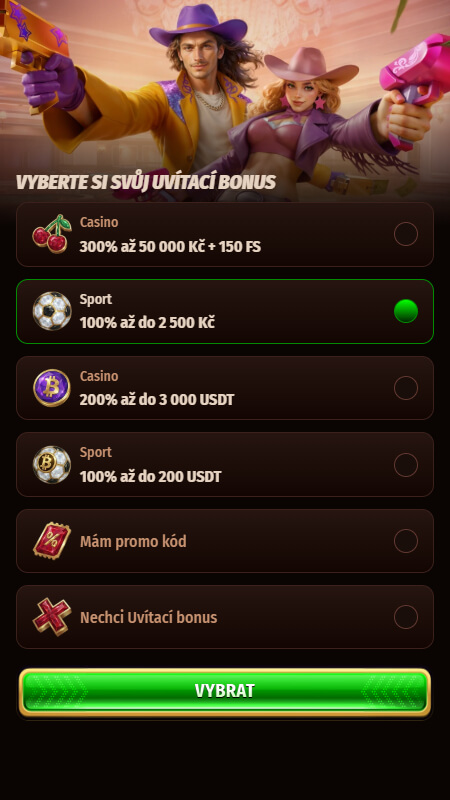Click the Bitcoin football Sport USDT icon
Screen dimensions: 450x800
tap(52, 464)
